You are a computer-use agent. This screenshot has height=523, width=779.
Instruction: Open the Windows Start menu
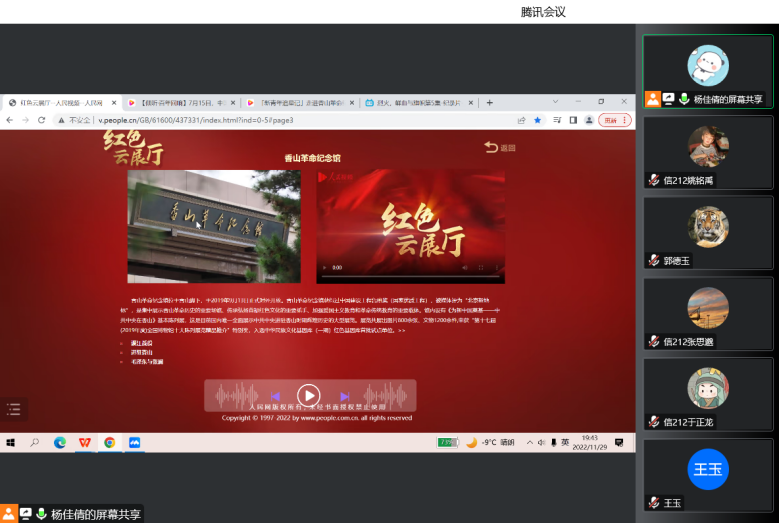tap(11, 442)
